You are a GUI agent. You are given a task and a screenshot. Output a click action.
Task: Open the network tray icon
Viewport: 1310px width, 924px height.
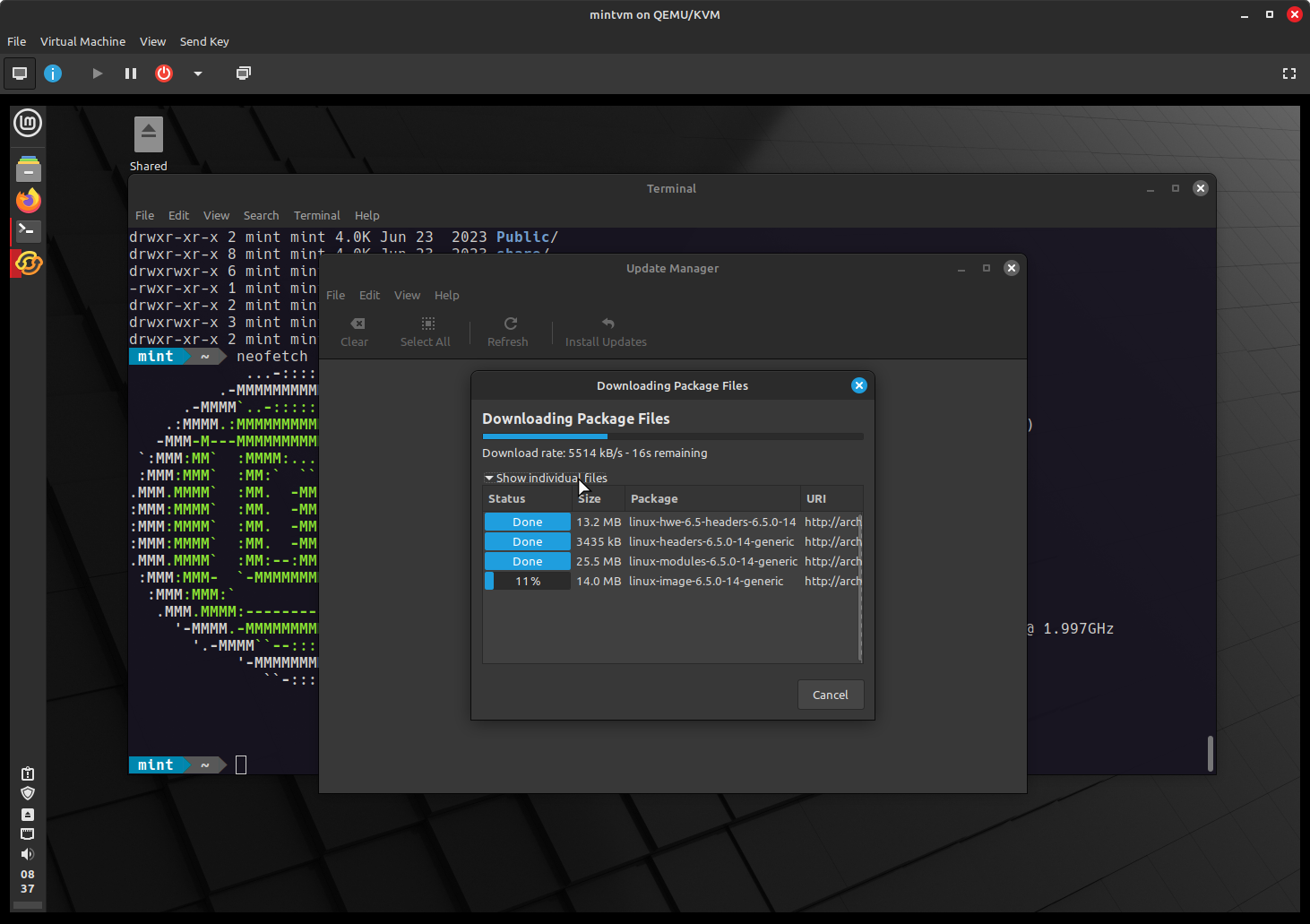point(28,833)
